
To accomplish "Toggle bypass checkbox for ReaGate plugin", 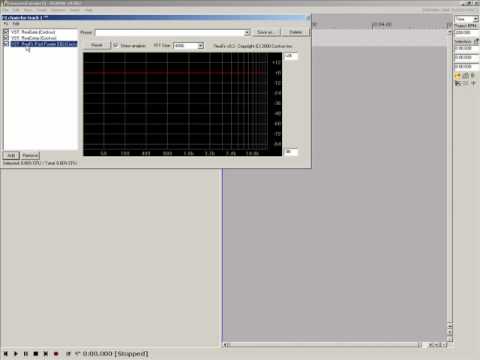I will (6, 32).
